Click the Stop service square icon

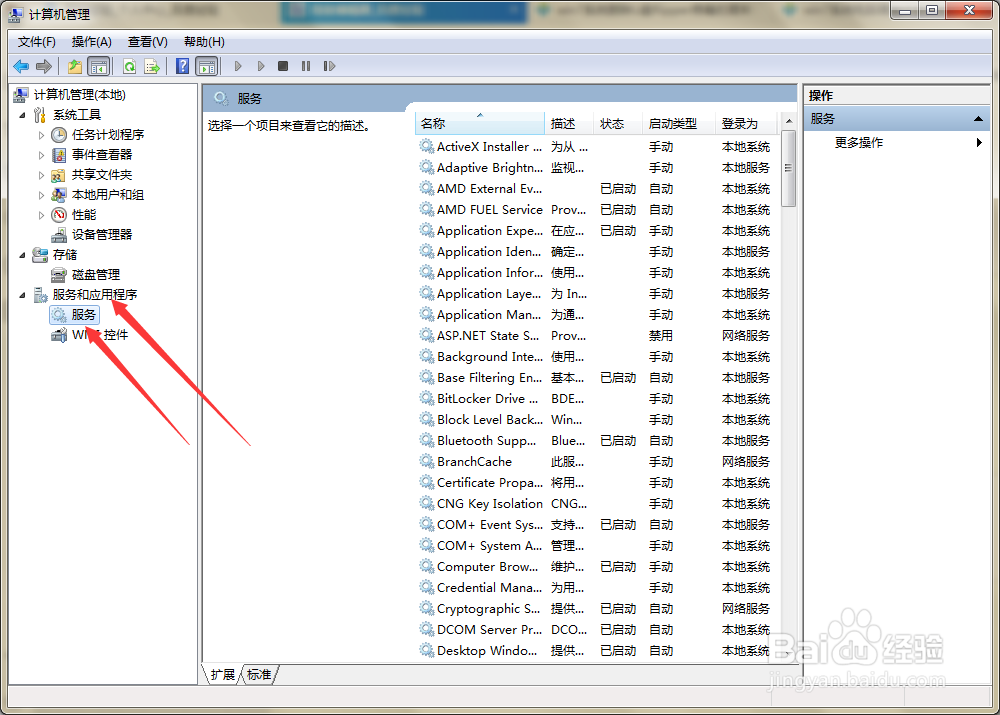(283, 66)
